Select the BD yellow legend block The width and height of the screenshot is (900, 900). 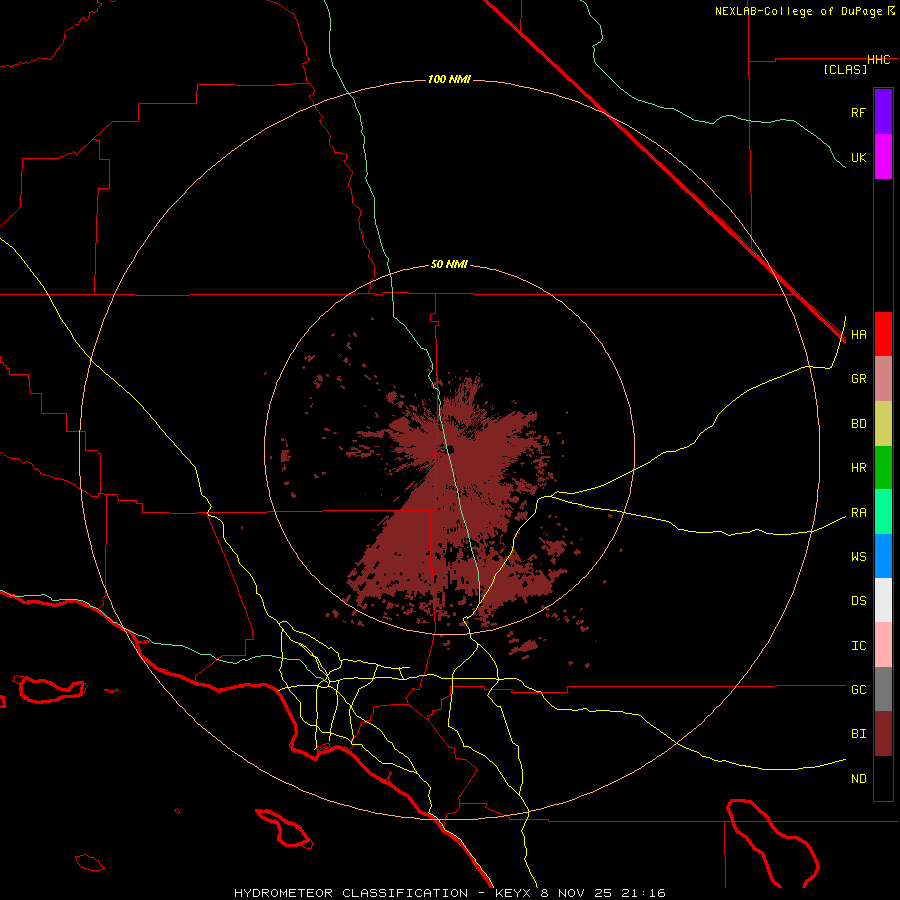(883, 424)
